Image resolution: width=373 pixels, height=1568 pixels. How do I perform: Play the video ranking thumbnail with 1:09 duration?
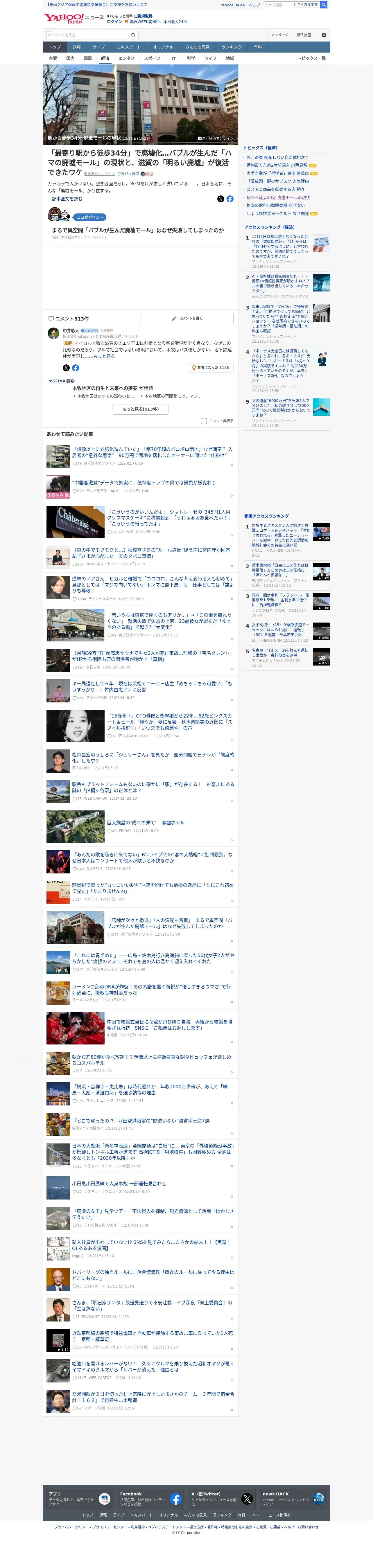pyautogui.click(x=321, y=571)
